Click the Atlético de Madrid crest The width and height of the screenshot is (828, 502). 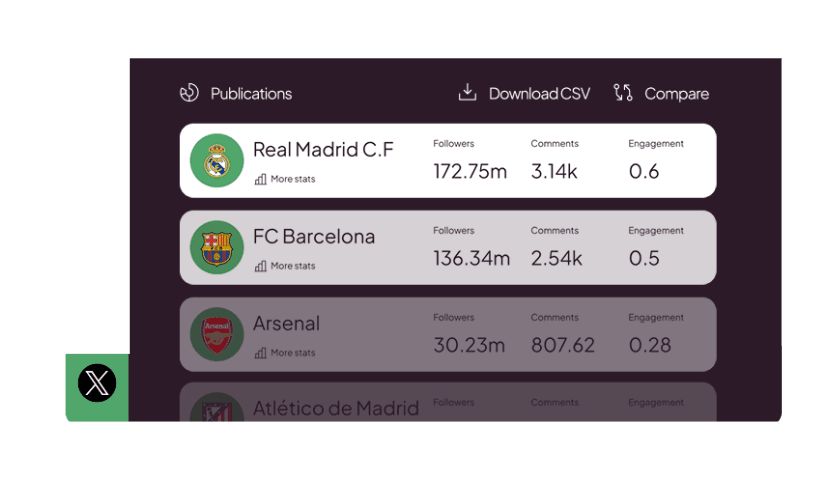tap(217, 408)
